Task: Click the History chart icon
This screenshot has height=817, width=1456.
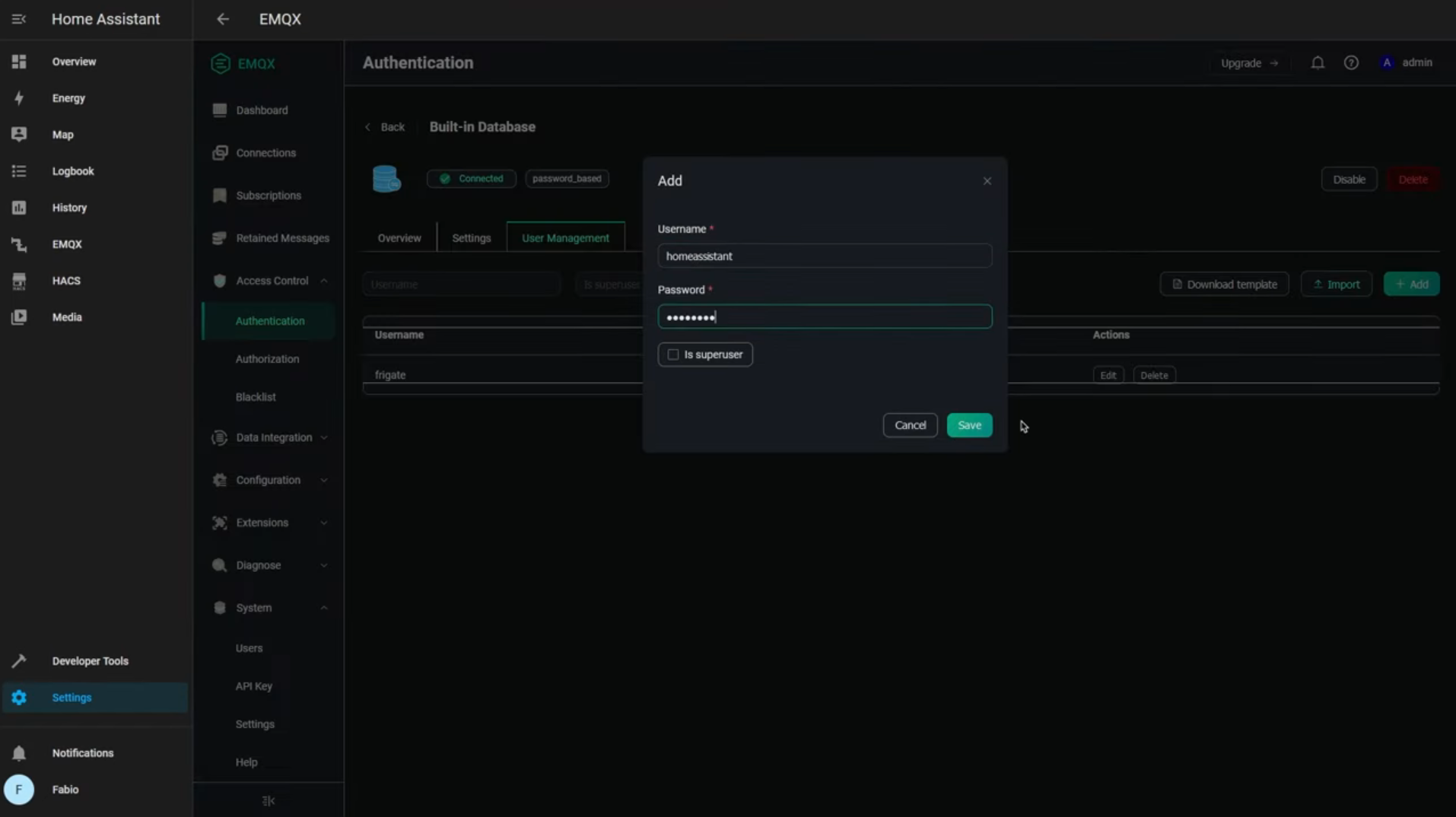Action: 19,208
